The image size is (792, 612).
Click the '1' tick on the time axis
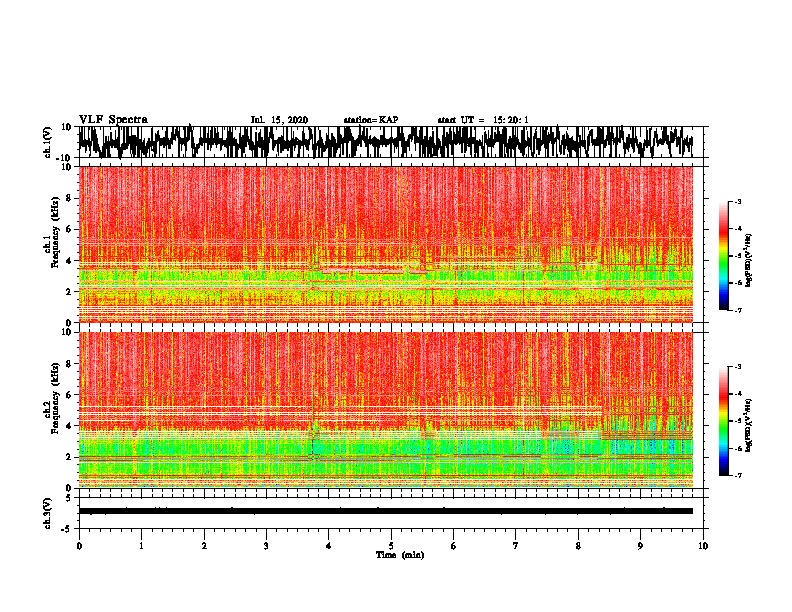click(x=141, y=546)
